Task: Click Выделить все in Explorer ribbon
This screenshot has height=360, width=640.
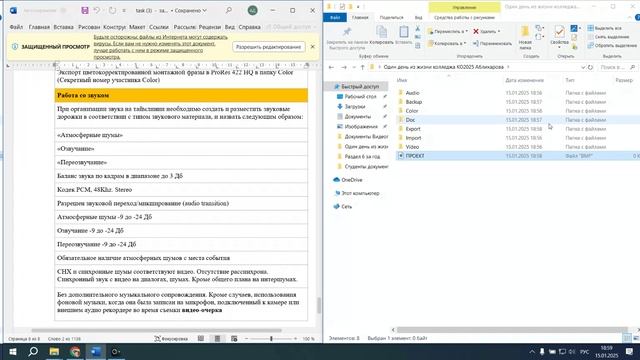Action: [x=604, y=28]
